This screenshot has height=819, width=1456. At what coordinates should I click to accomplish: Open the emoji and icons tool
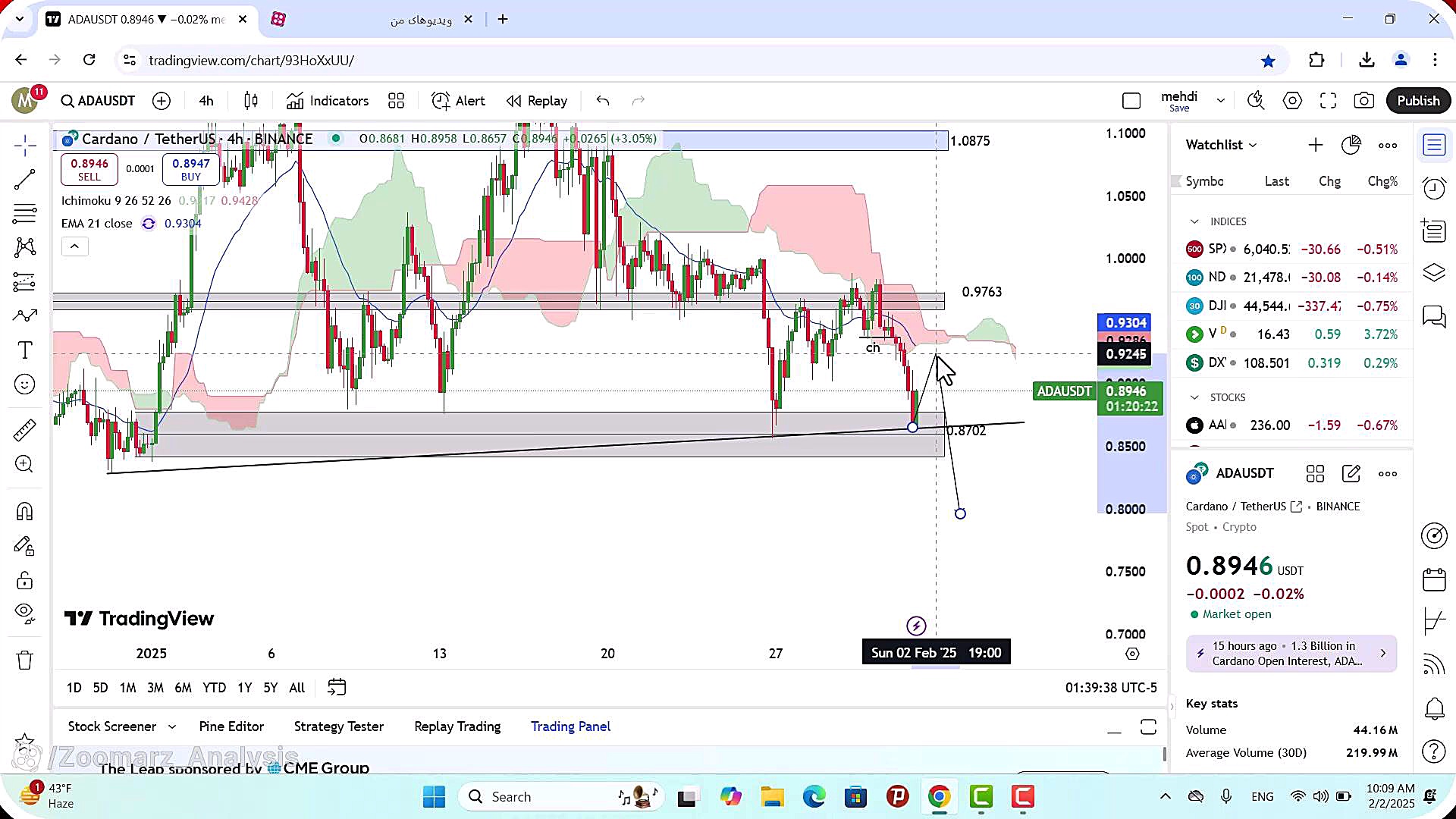pyautogui.click(x=25, y=384)
